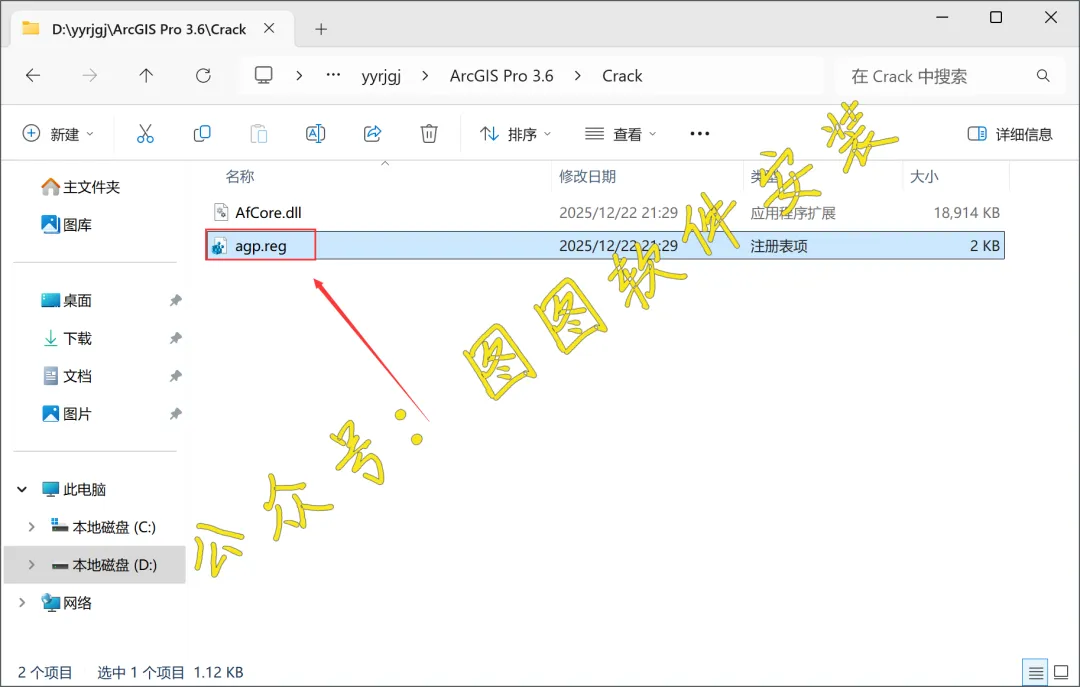The image size is (1080, 687).
Task: Toggle the 详细信息 details pane
Action: coord(1010,134)
